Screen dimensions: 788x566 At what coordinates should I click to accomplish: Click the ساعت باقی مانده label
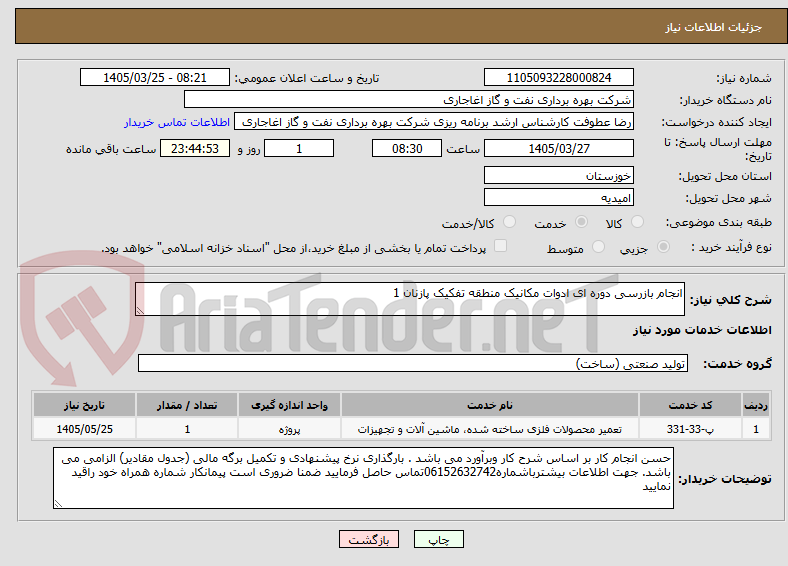pos(111,149)
